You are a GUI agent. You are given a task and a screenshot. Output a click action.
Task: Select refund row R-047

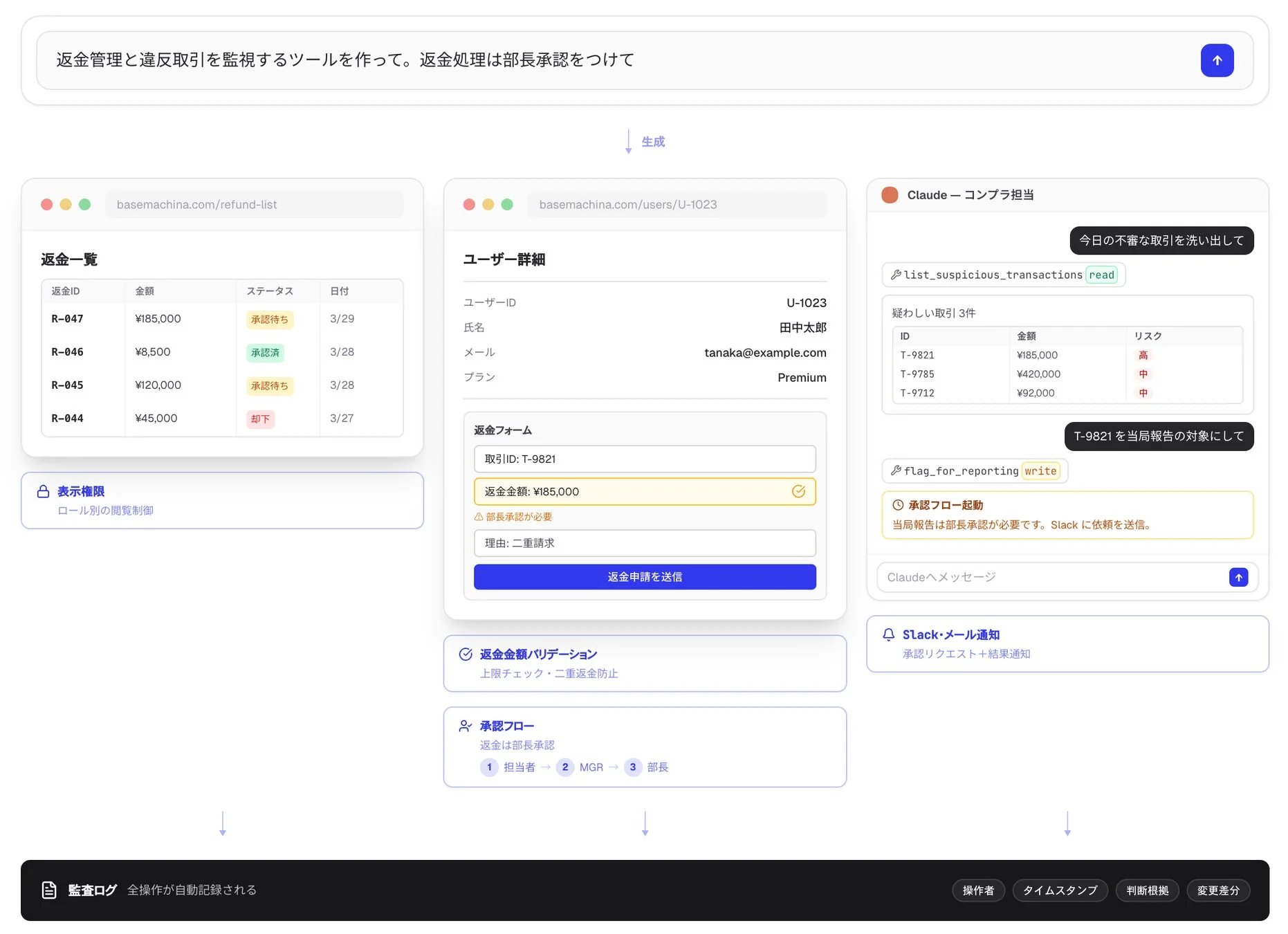coord(222,319)
